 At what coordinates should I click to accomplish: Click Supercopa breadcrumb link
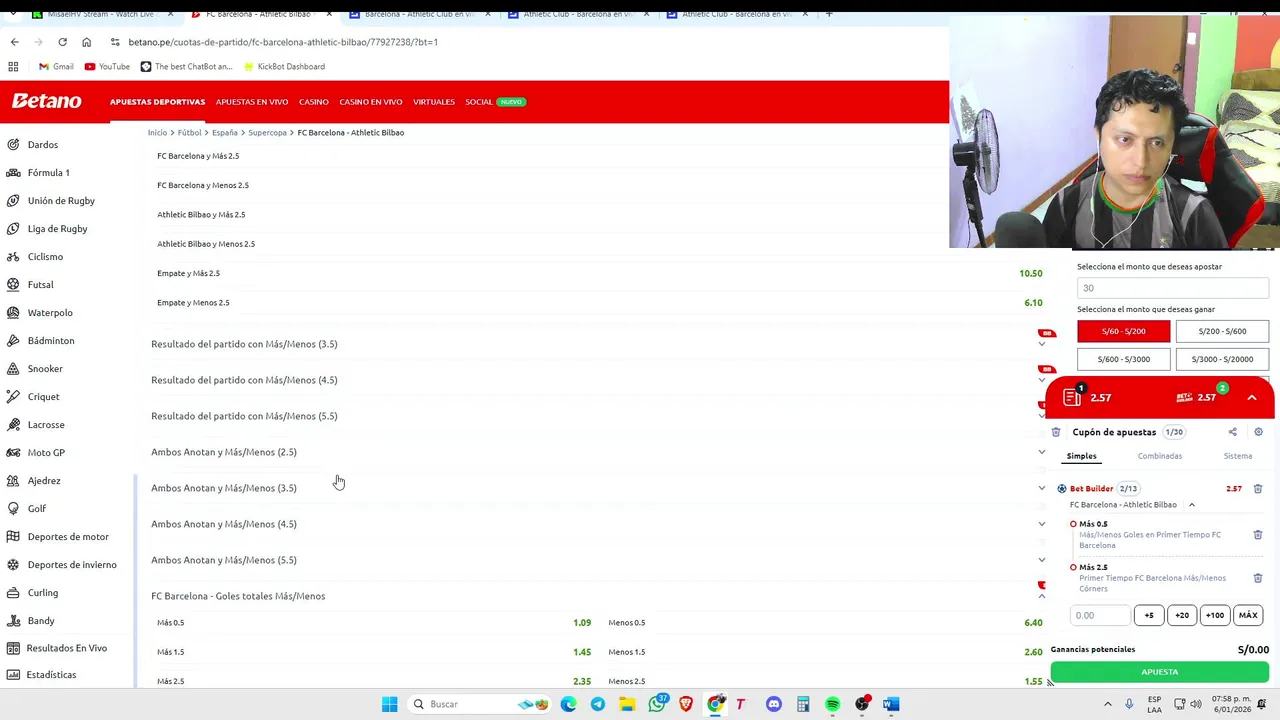coord(267,132)
